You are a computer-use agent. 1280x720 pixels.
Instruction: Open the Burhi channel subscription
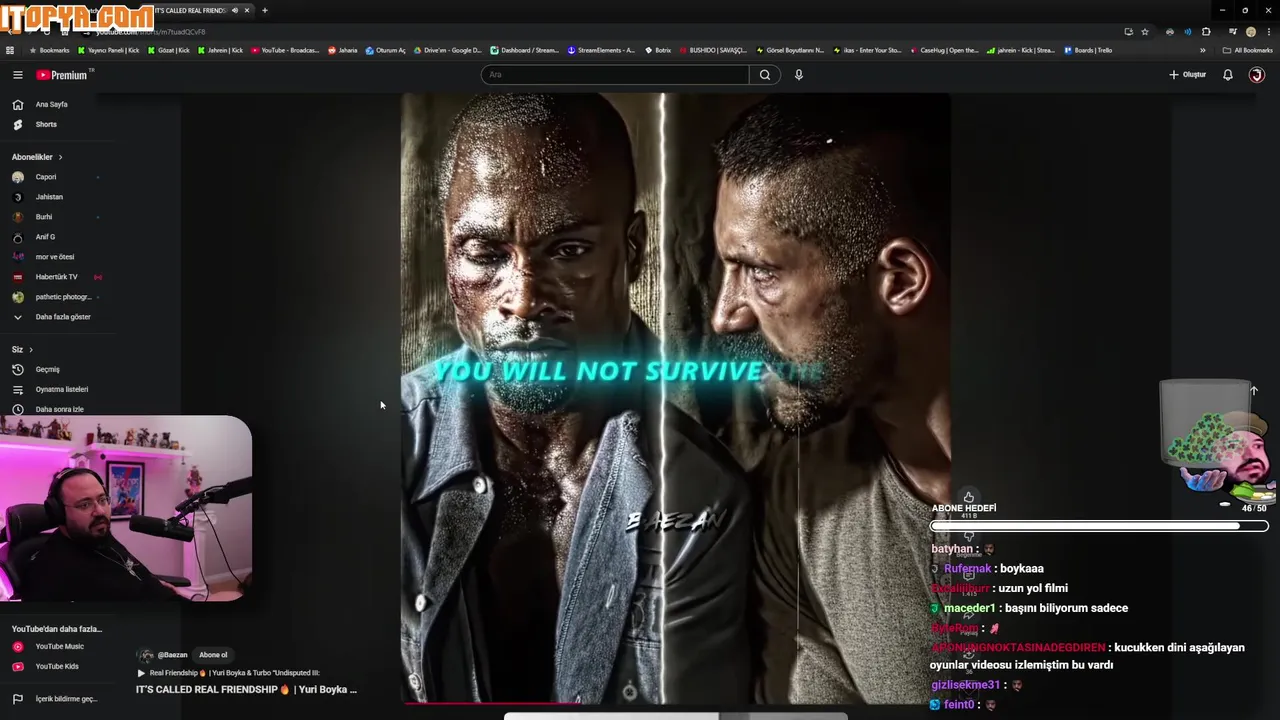(x=44, y=217)
